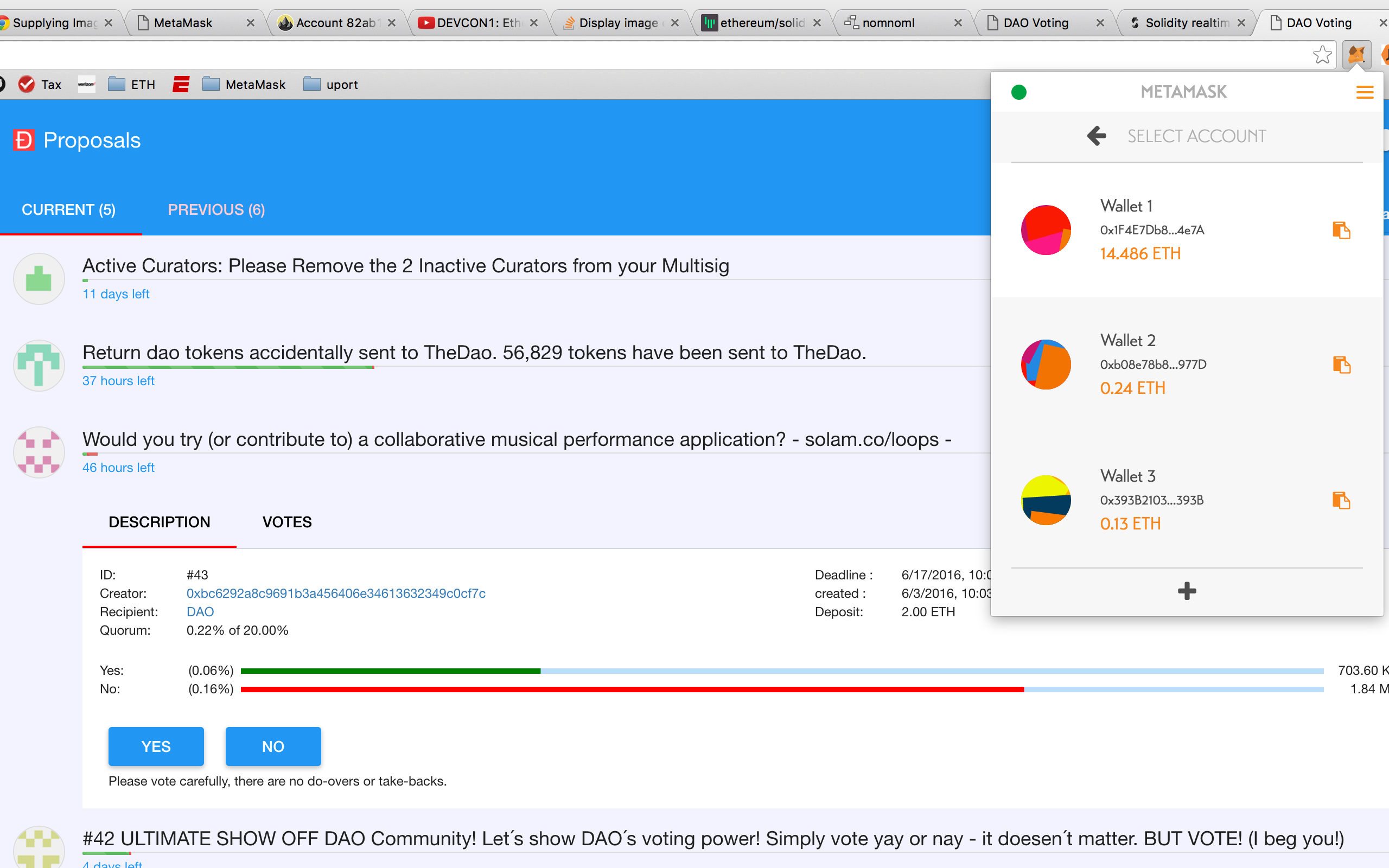This screenshot has width=1389, height=868.
Task: Click the Return dao tokens proposal vote bar
Action: (x=228, y=367)
